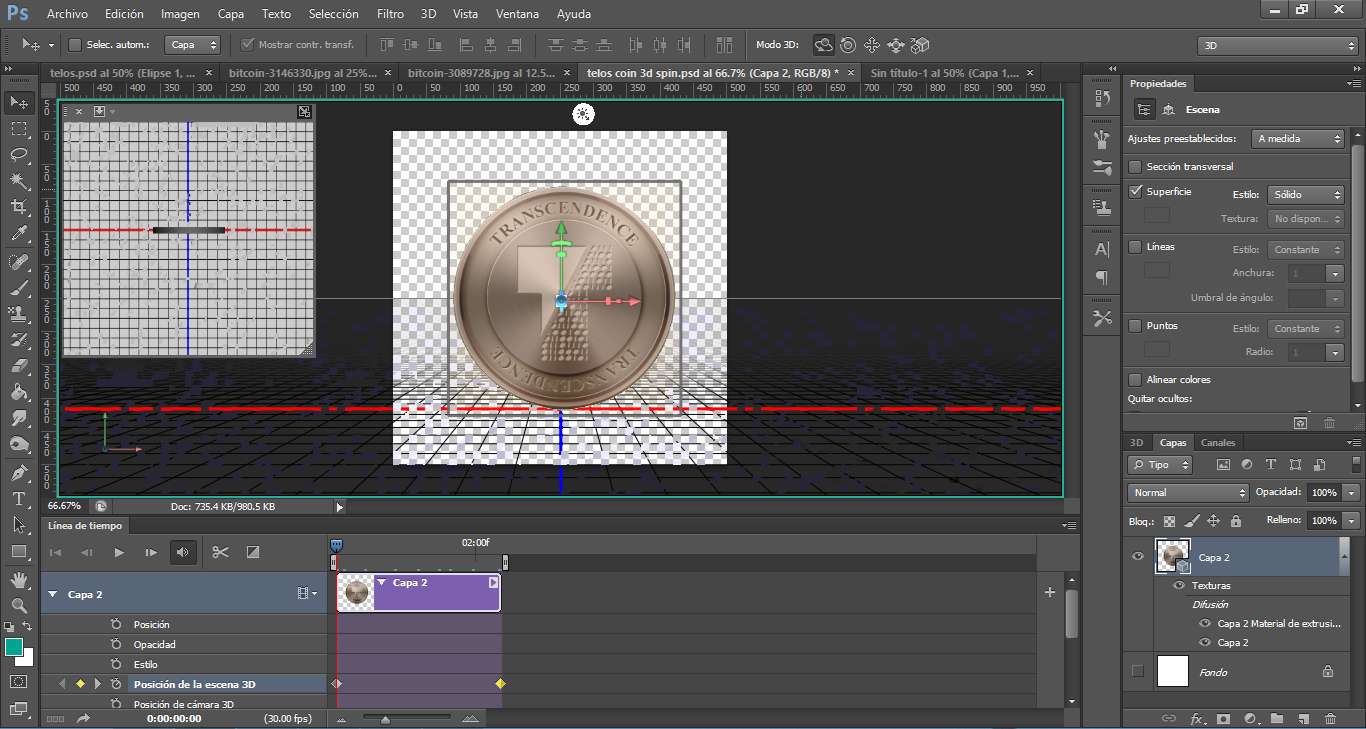Click the timeline zoom slider handle
The image size is (1366, 729).
[385, 718]
